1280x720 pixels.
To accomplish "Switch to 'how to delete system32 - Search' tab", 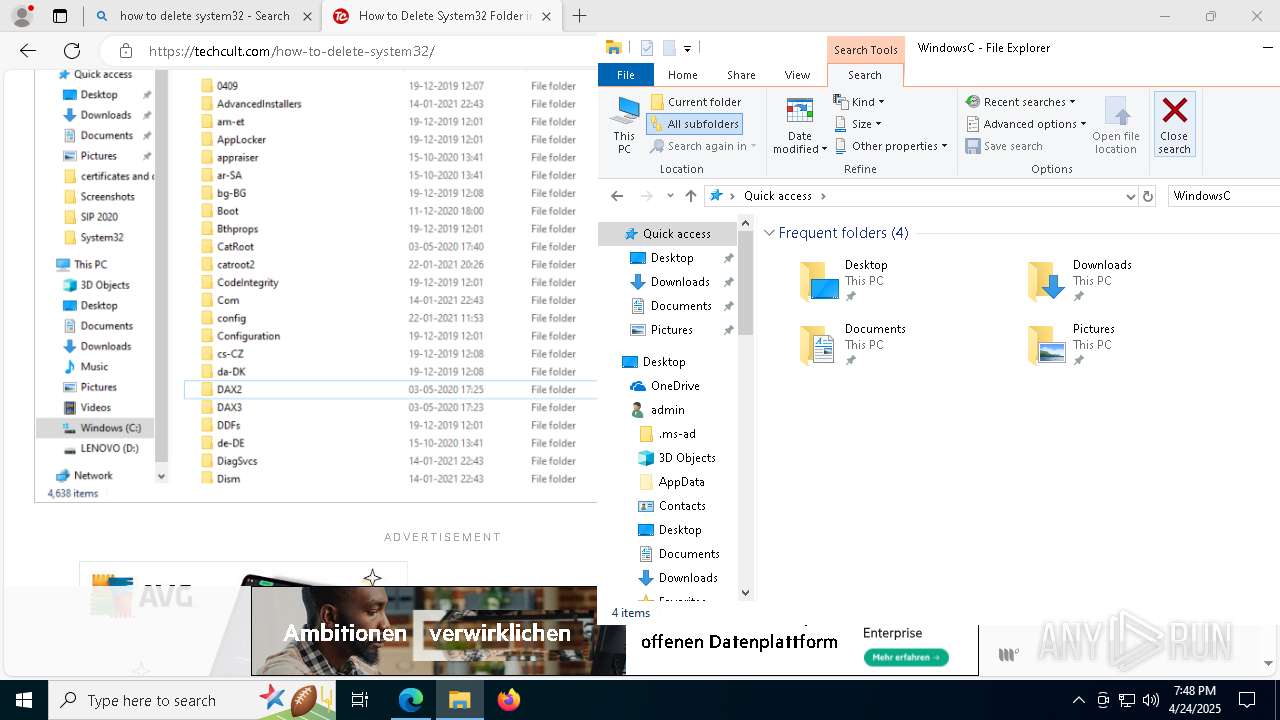I will coord(202,16).
